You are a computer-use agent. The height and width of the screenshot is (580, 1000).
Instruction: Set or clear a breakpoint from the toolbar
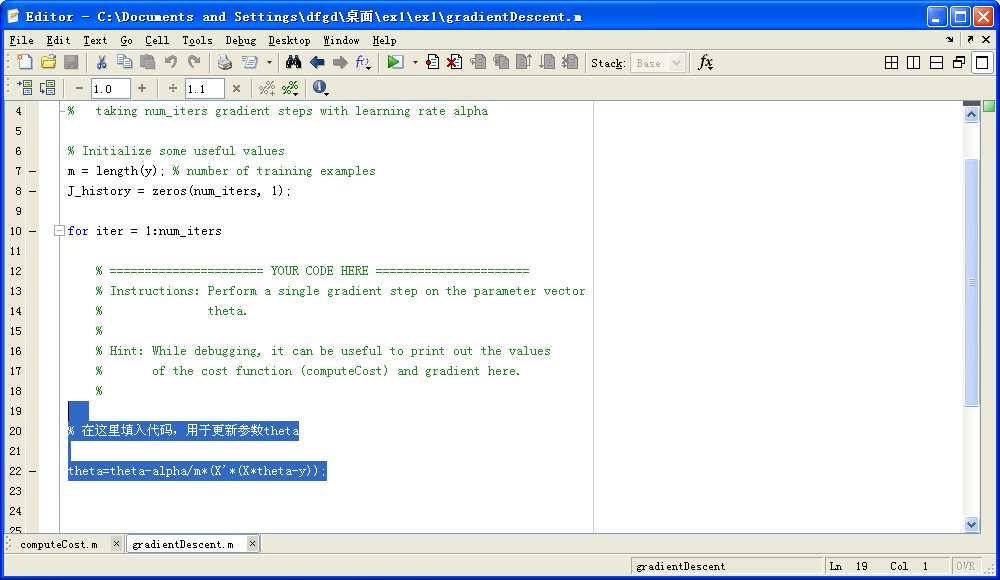tap(432, 63)
